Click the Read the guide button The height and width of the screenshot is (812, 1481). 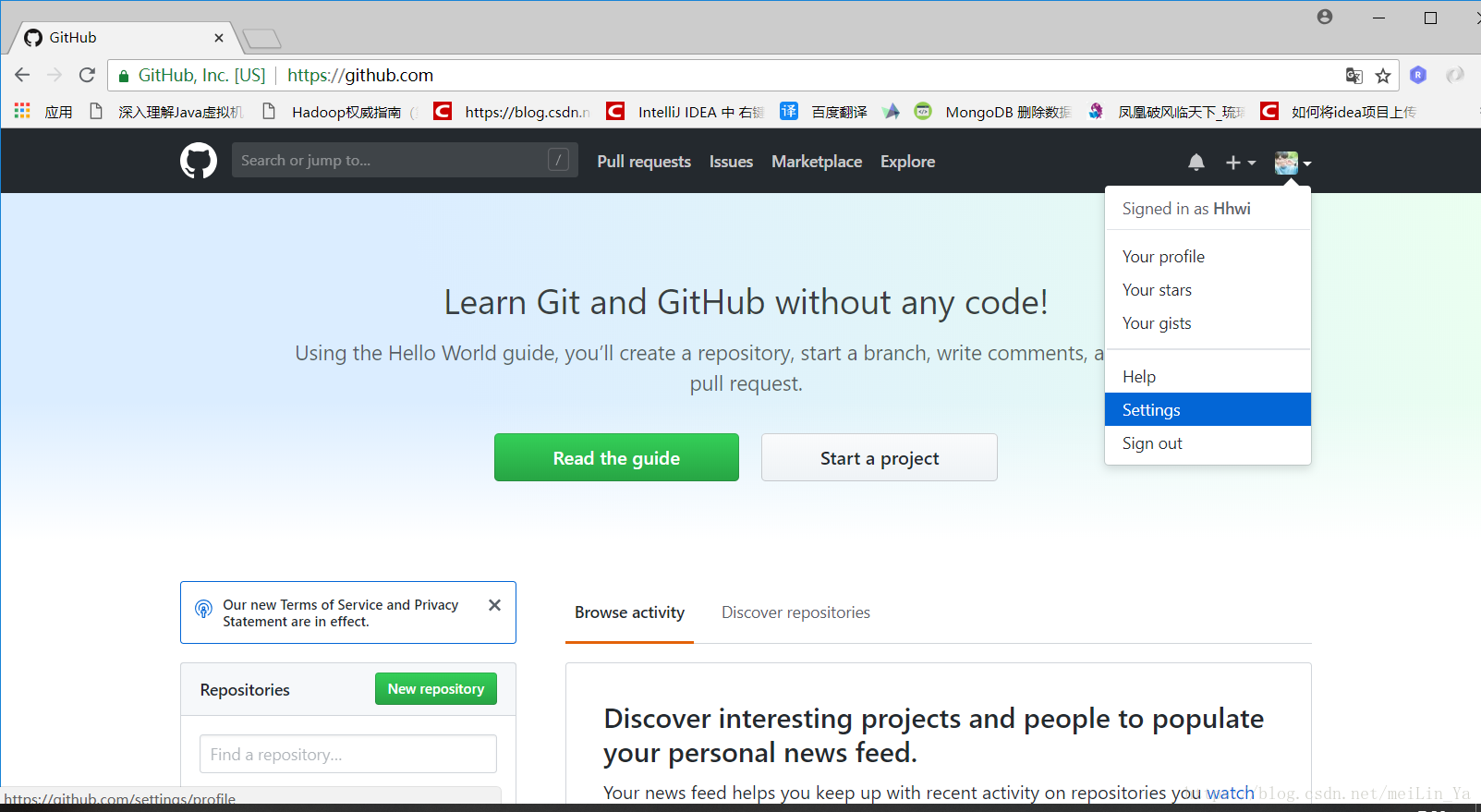pos(616,457)
